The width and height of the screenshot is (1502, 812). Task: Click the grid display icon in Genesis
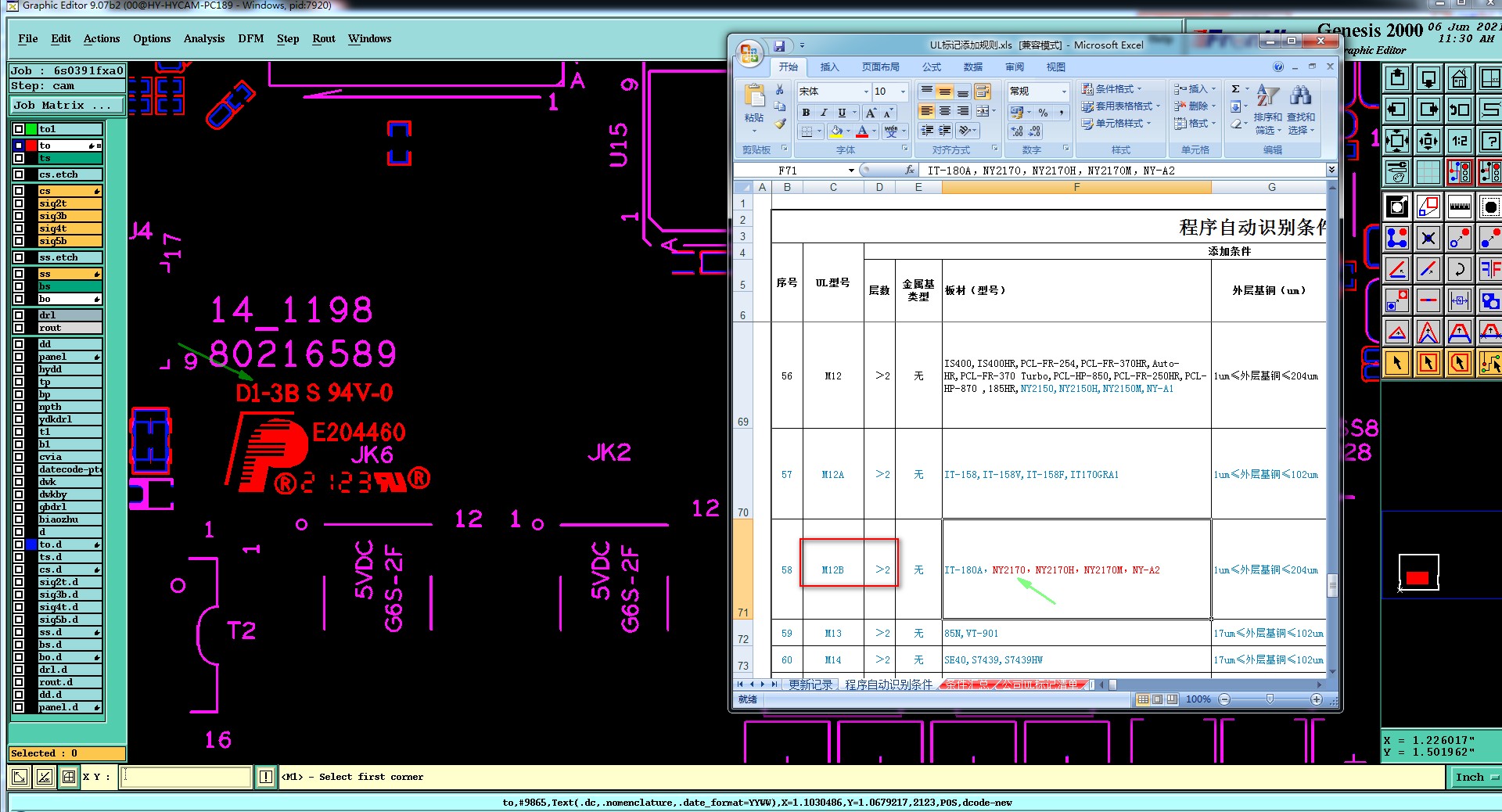[1428, 171]
